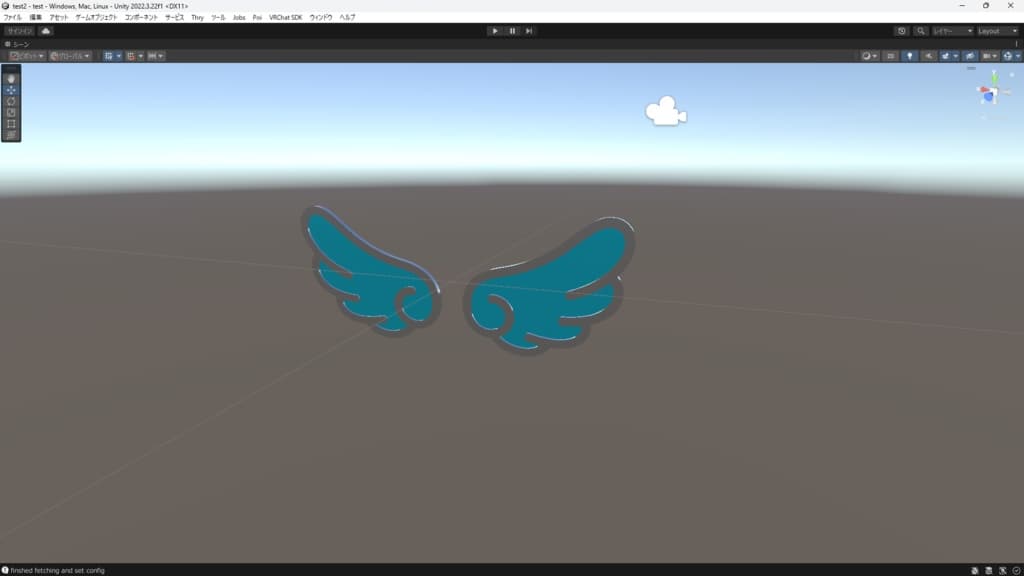Click the green Y axis on the orientation gizmo
The width and height of the screenshot is (1024, 576).
994,78
